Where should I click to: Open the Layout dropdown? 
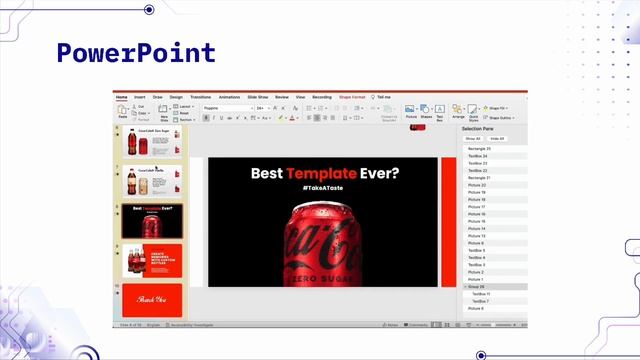click(184, 107)
